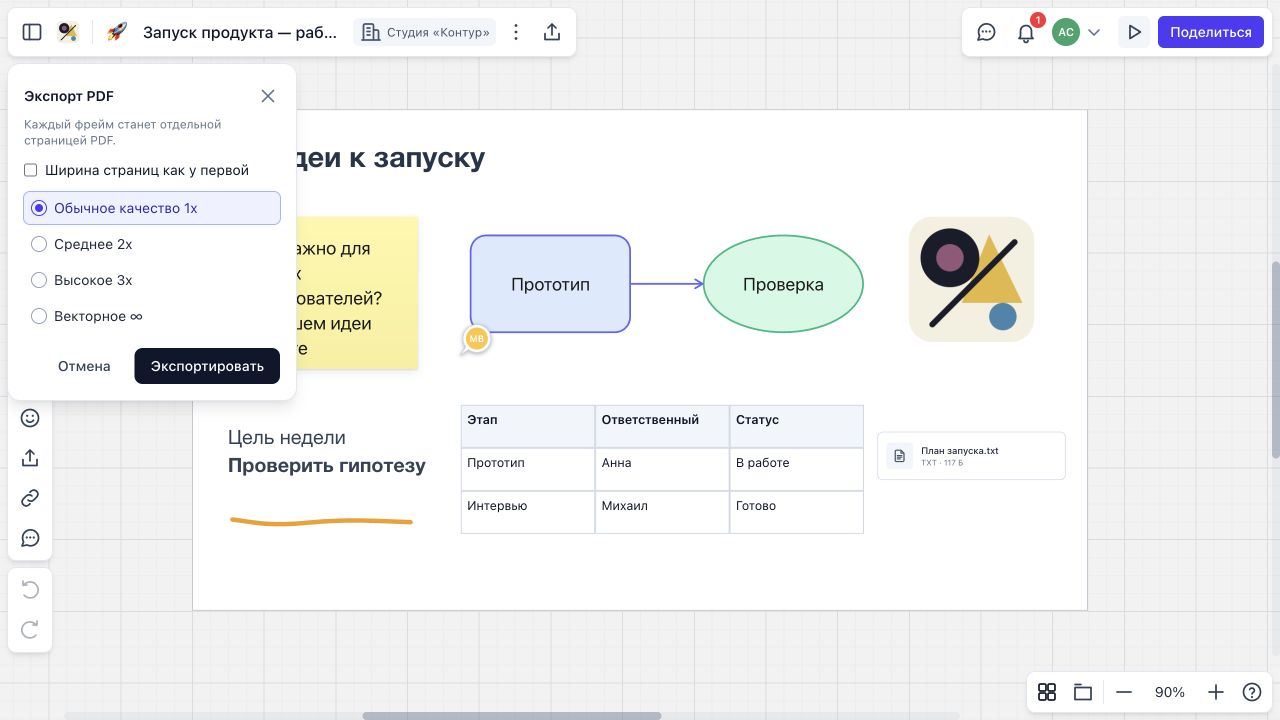1280x720 pixels.
Task: Start presentation with the play icon
Action: [x=1134, y=32]
